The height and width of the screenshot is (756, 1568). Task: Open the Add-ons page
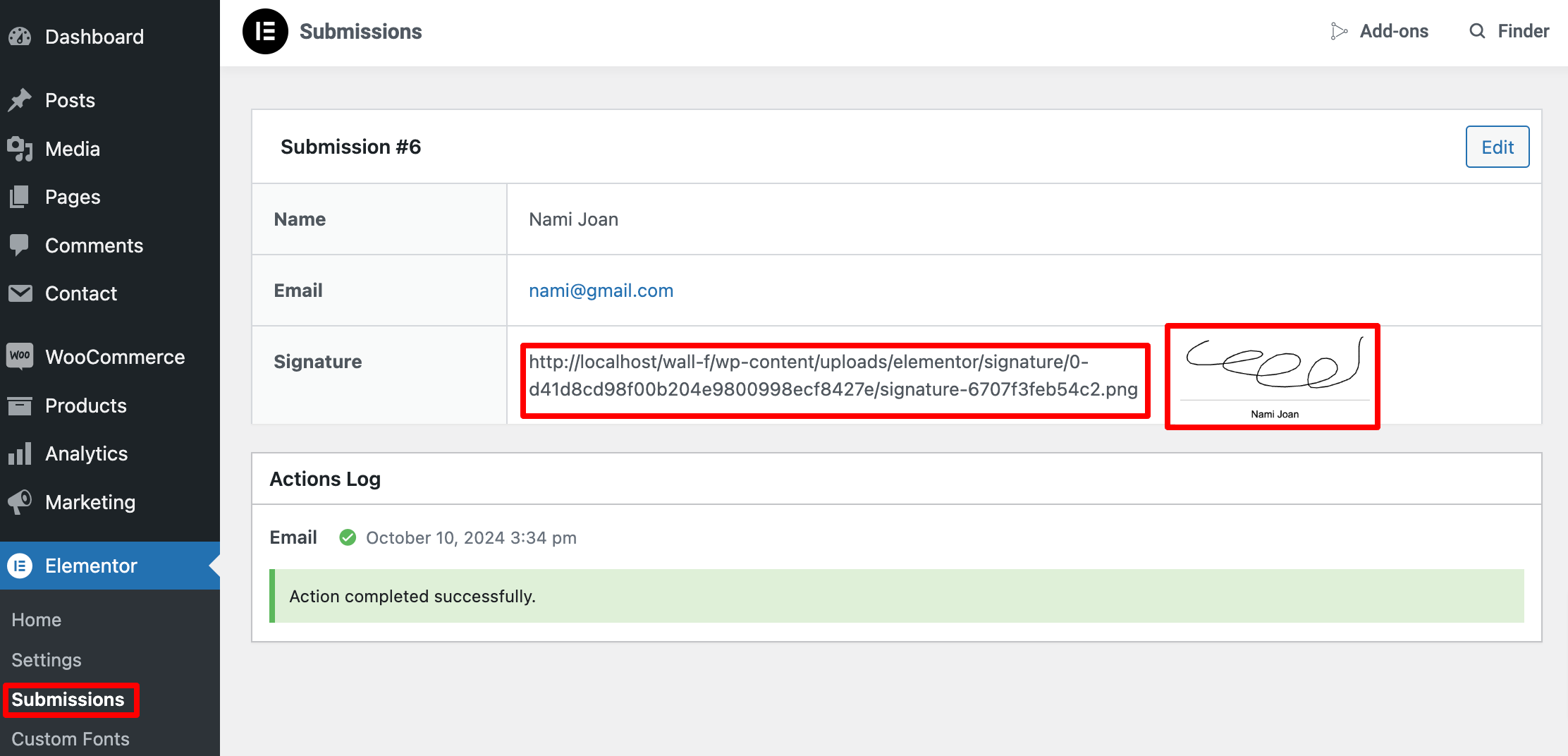(1379, 31)
